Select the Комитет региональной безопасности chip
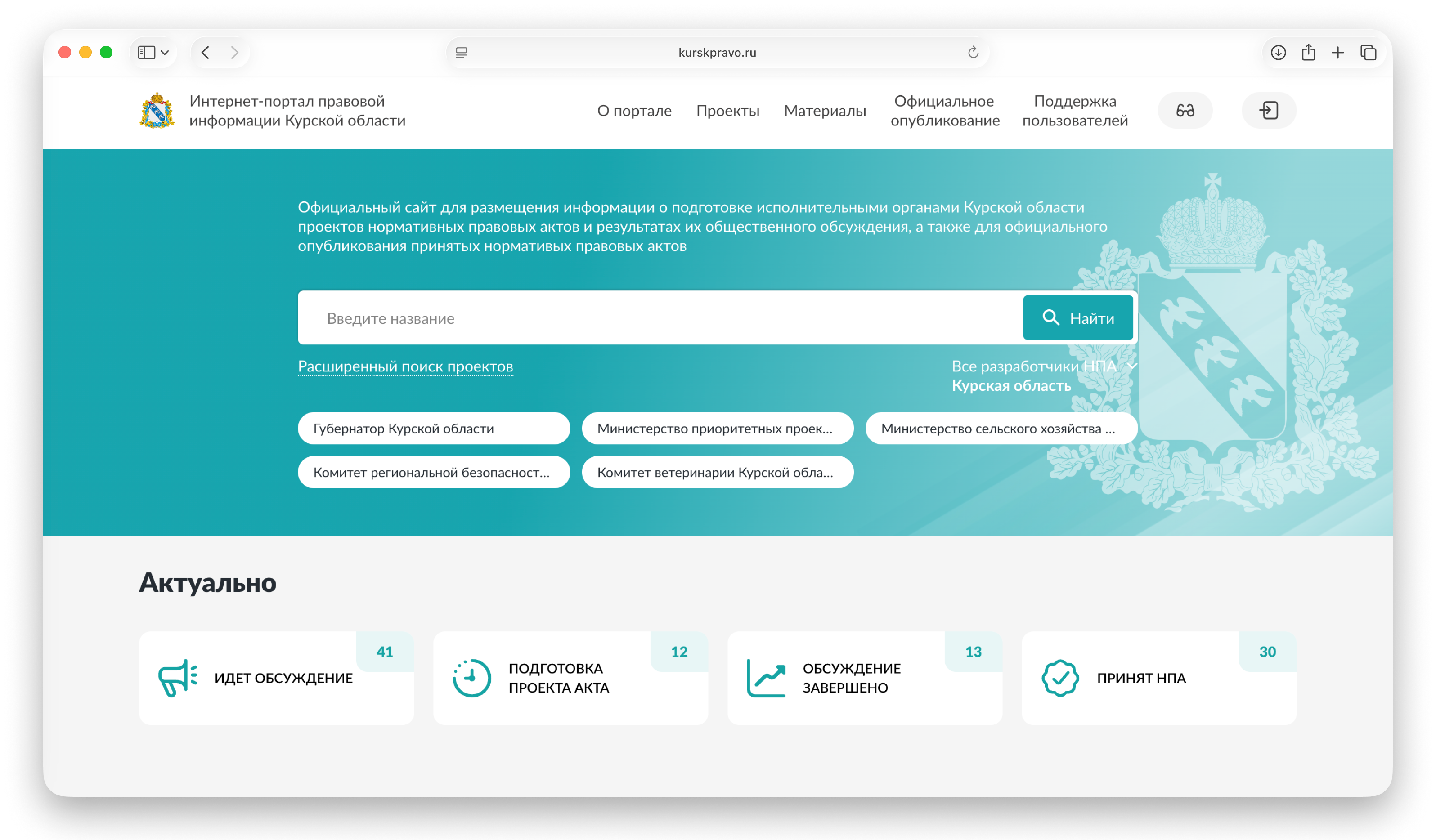This screenshot has width=1436, height=840. [434, 472]
